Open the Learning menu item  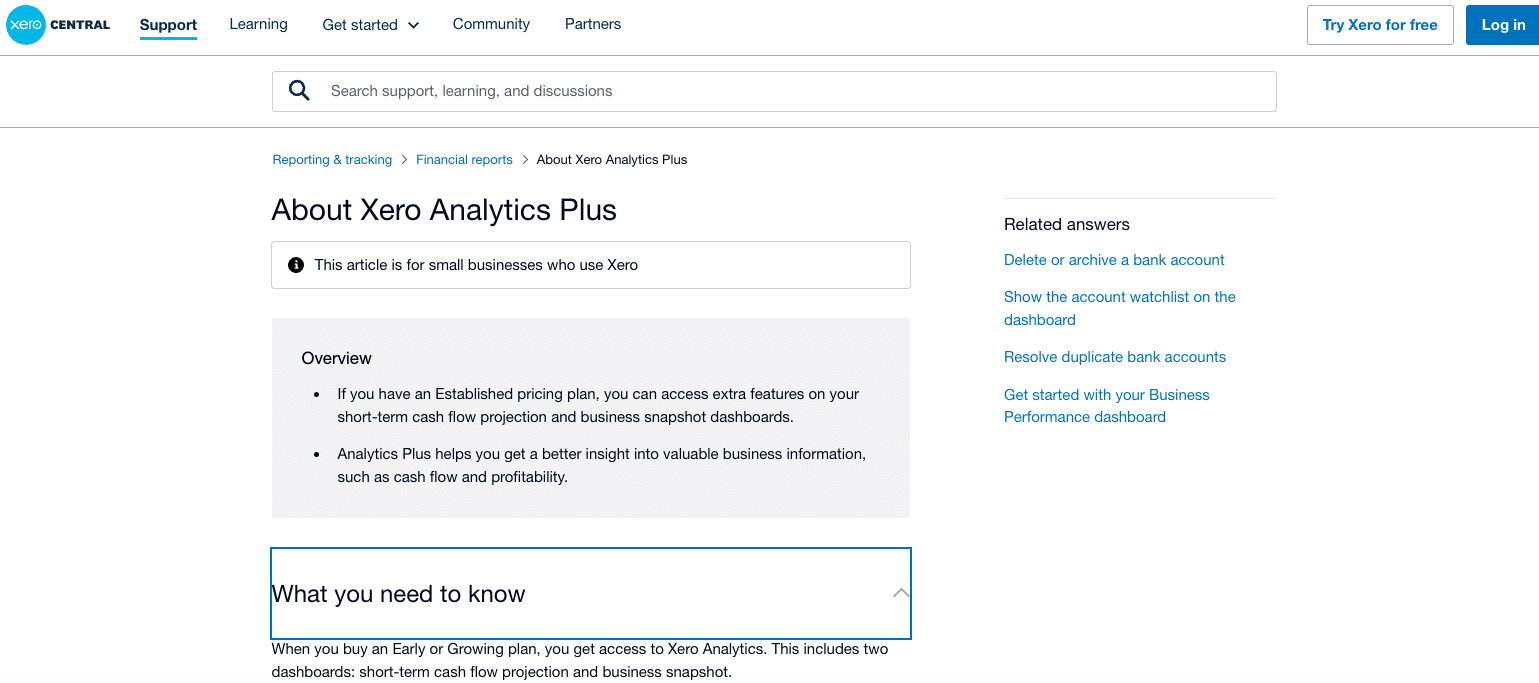(x=258, y=24)
